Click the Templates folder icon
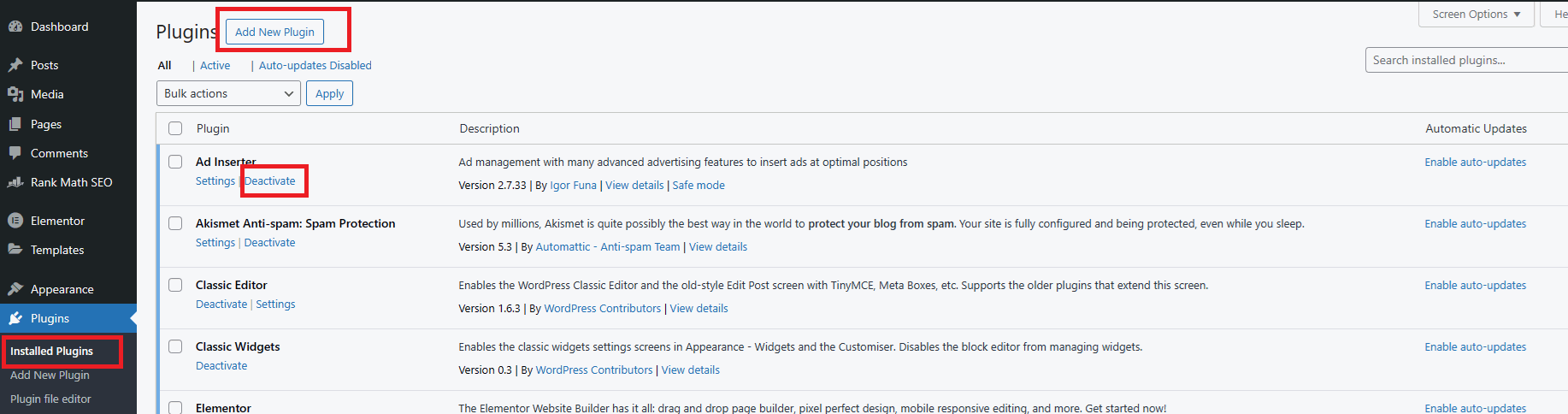This screenshot has width=1568, height=414. [15, 250]
